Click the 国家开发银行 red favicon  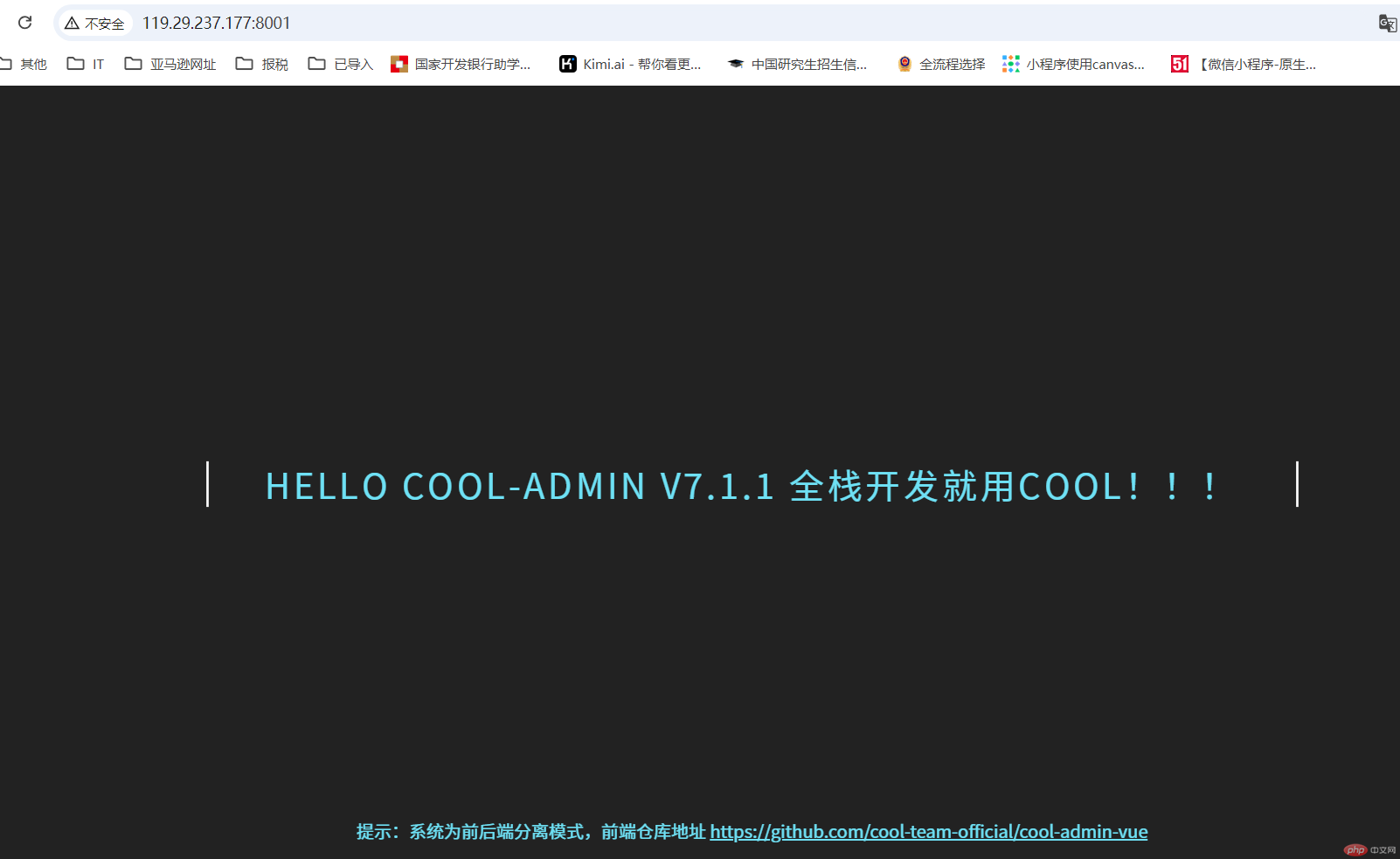399,64
